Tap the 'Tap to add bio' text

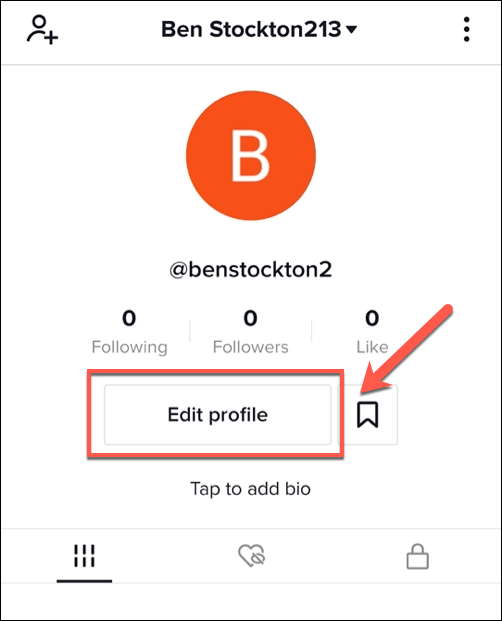[251, 489]
